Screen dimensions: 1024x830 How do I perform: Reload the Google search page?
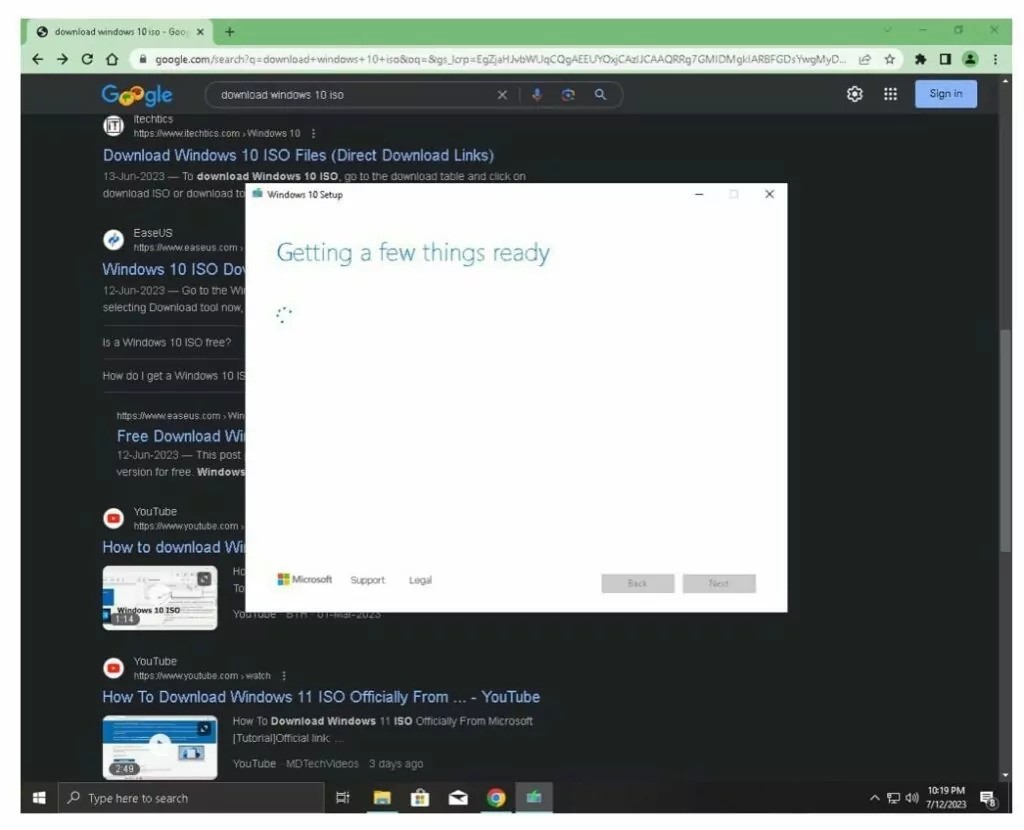pyautogui.click(x=87, y=59)
